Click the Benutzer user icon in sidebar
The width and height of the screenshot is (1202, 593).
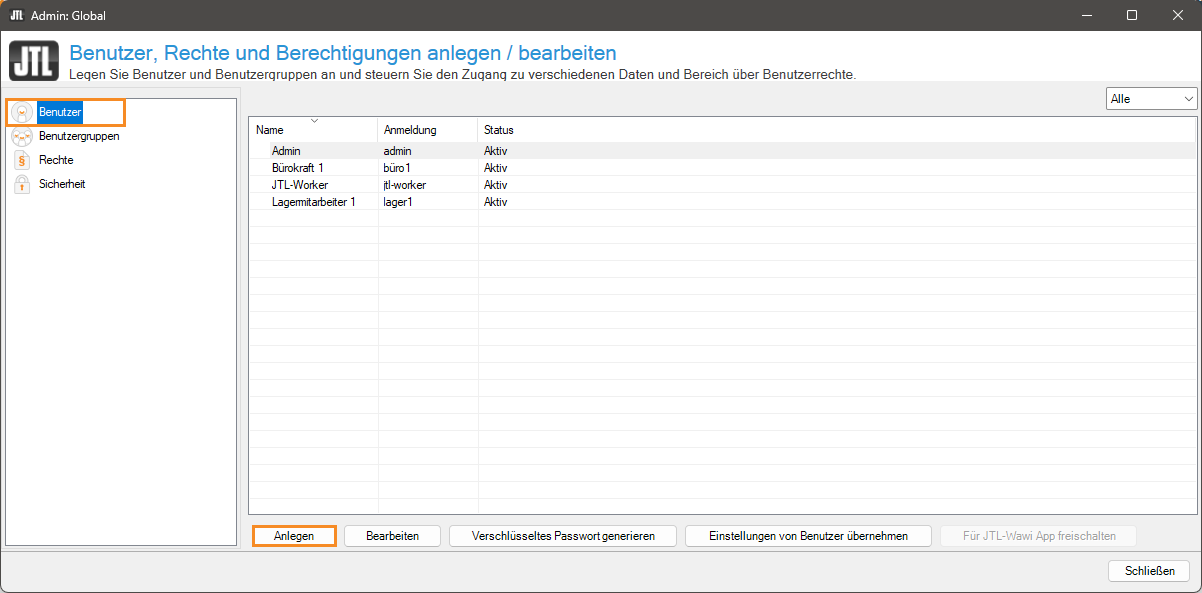click(x=22, y=112)
